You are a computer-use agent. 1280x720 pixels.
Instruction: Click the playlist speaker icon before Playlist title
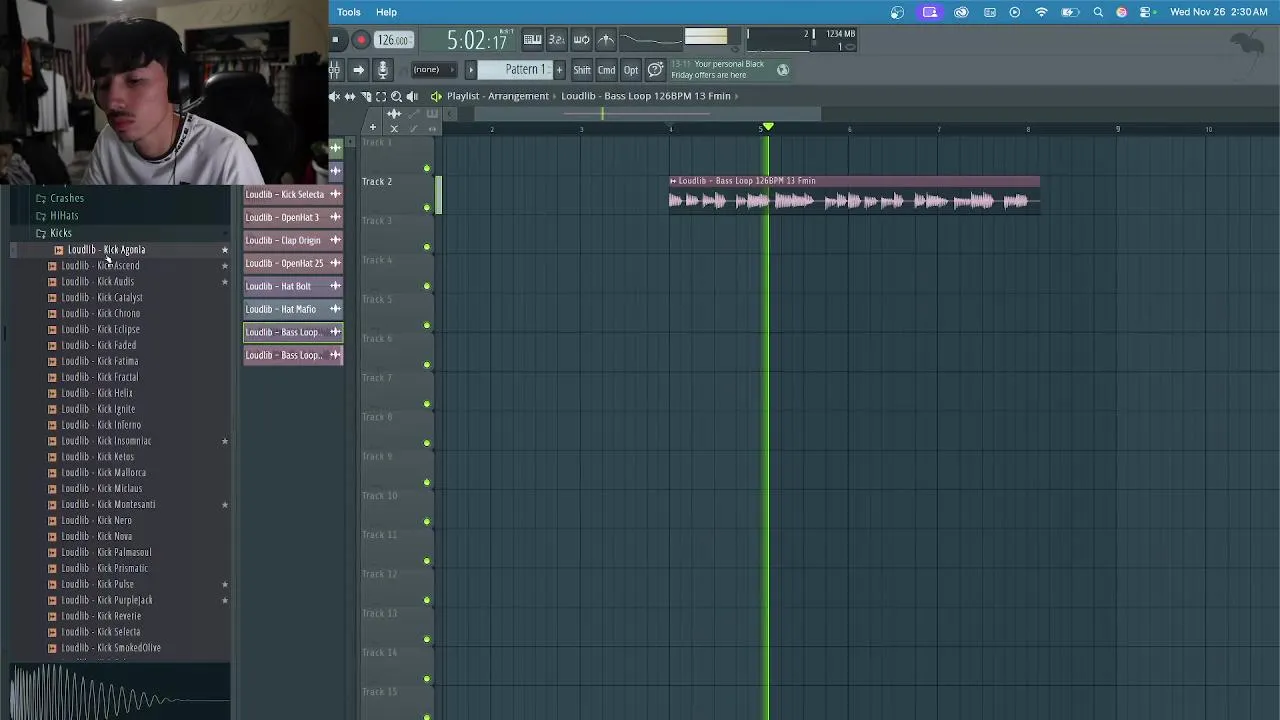(436, 96)
